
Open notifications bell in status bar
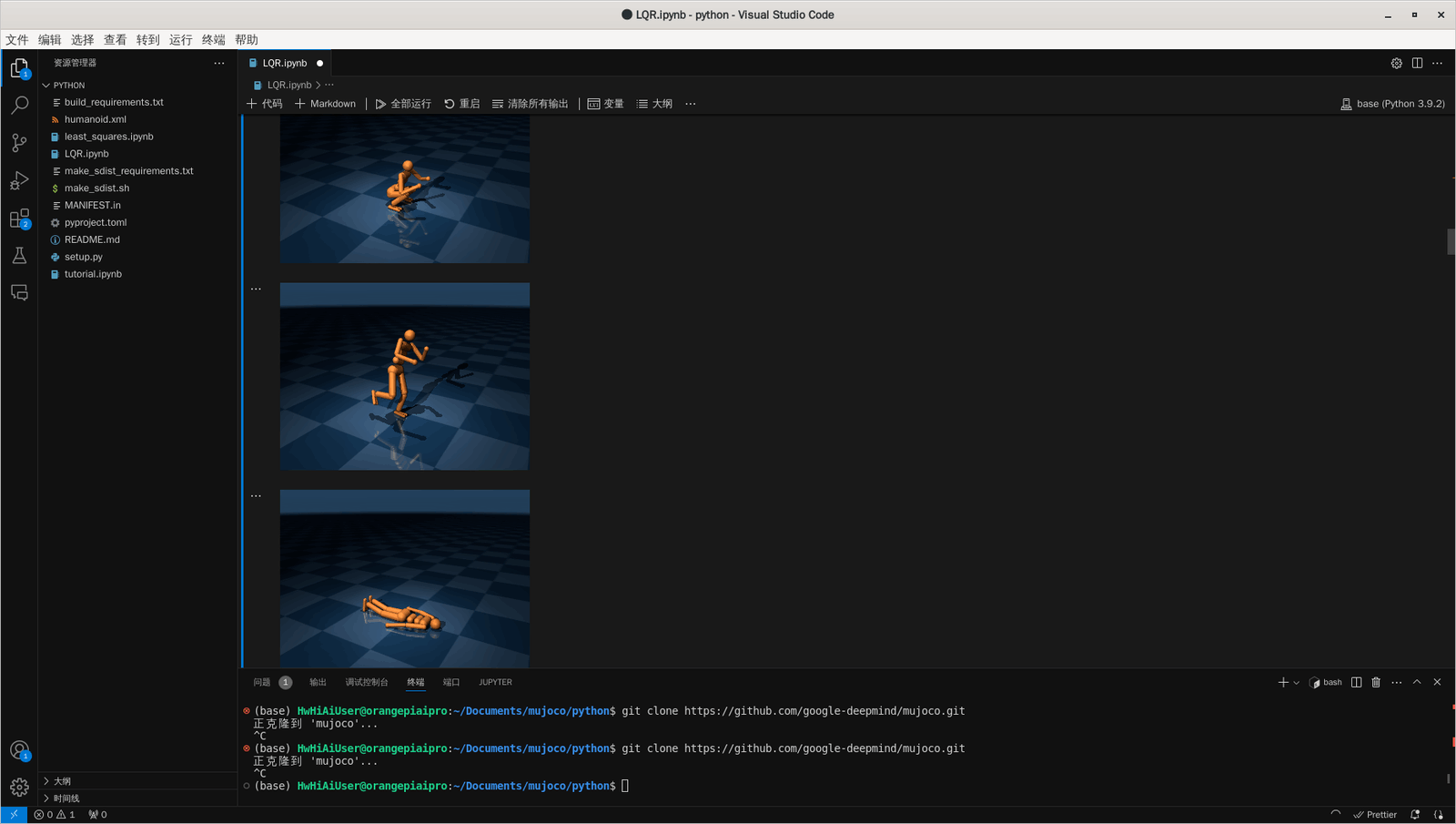[x=1415, y=815]
